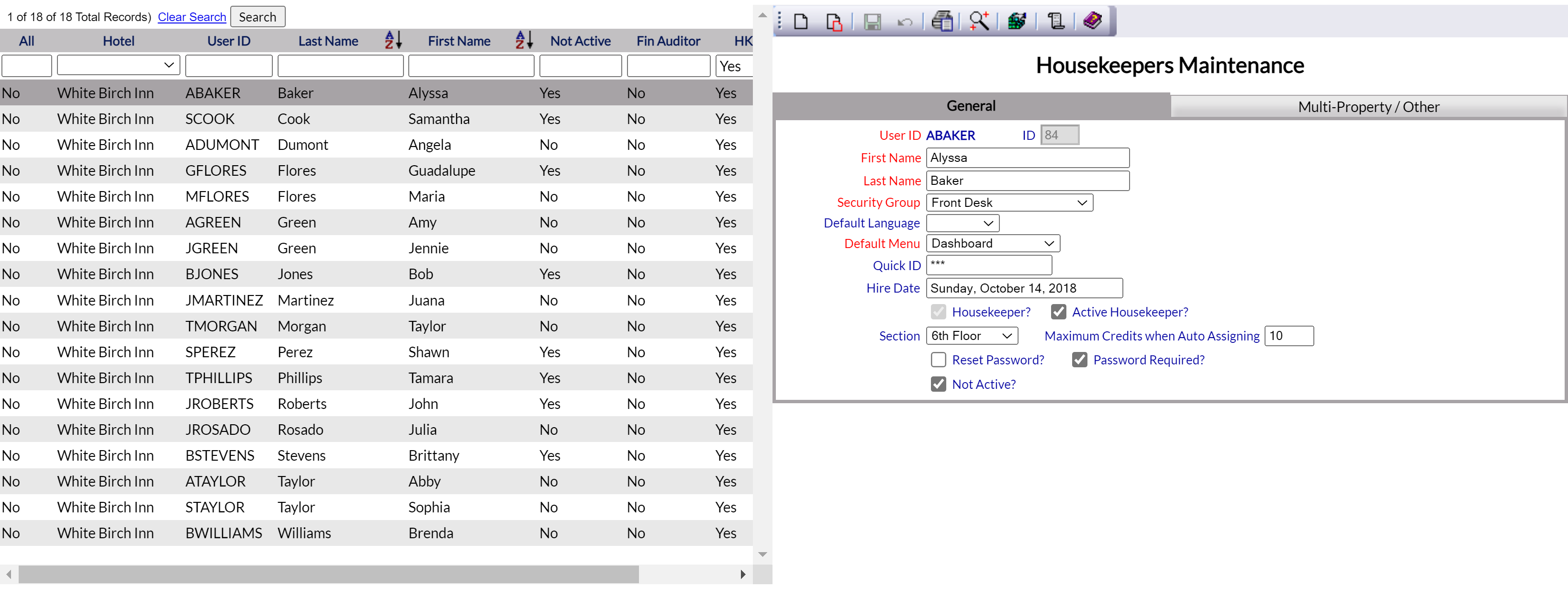Click the teal cube export icon
Viewport: 1568px width, 589px height.
[x=1017, y=22]
